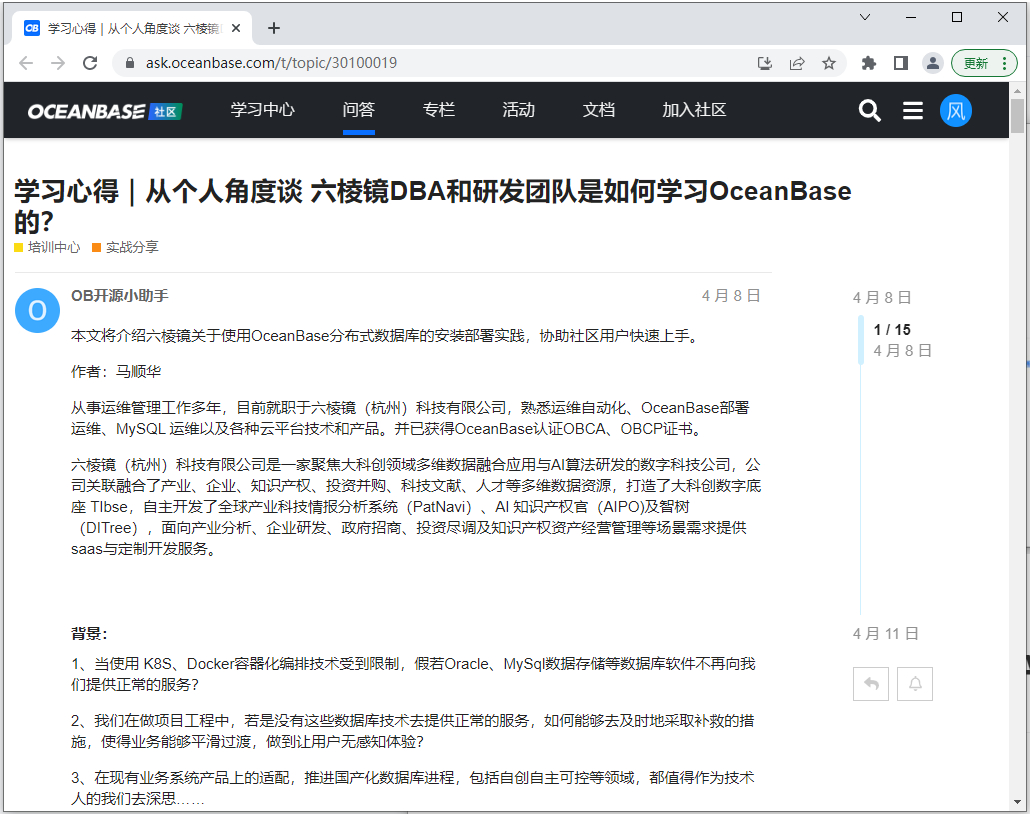Open the browser extensions puzzle icon
The height and width of the screenshot is (814, 1030).
coord(869,63)
